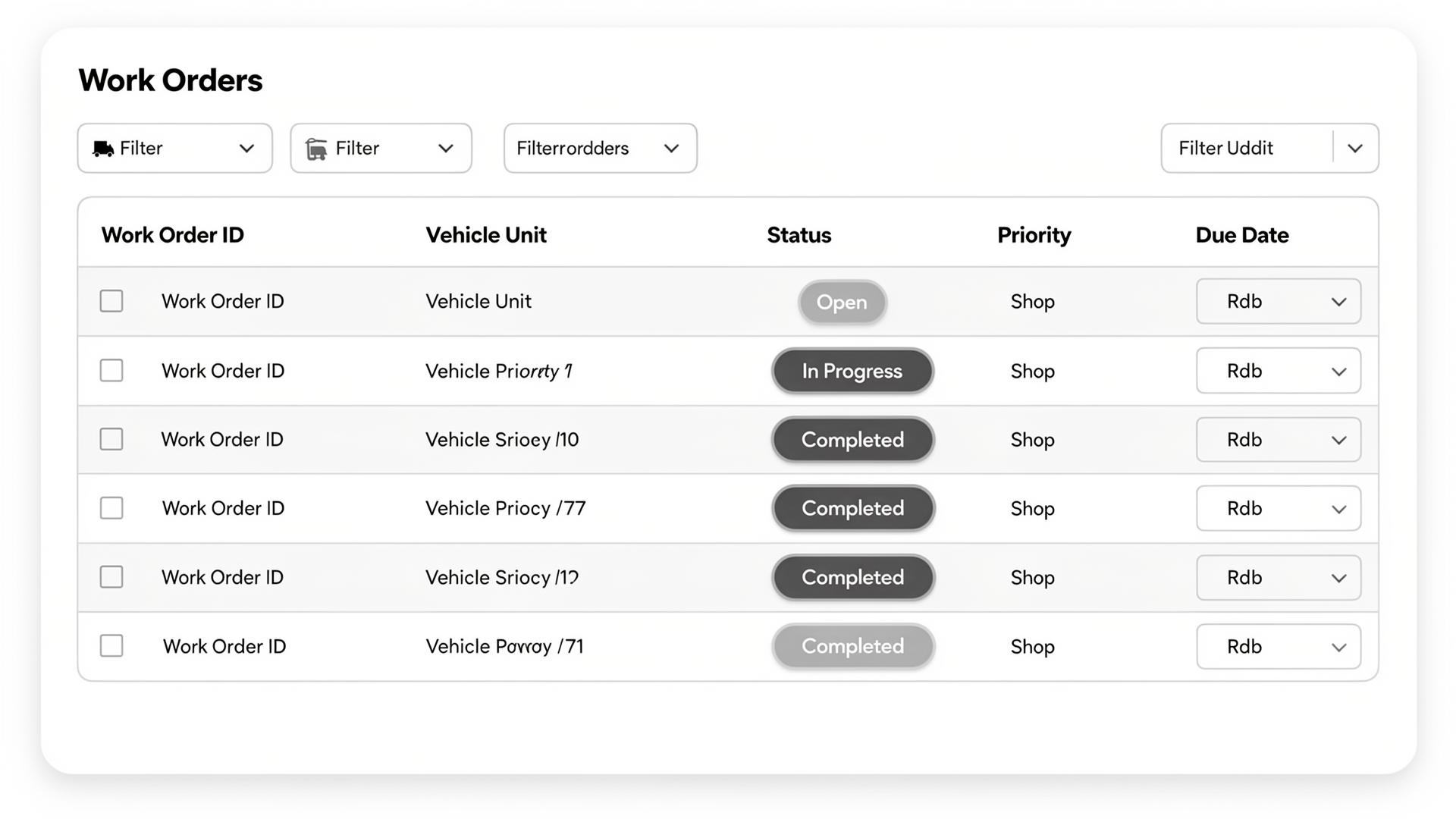
Task: Tick the checkbox in the In Progress row
Action: coord(111,371)
